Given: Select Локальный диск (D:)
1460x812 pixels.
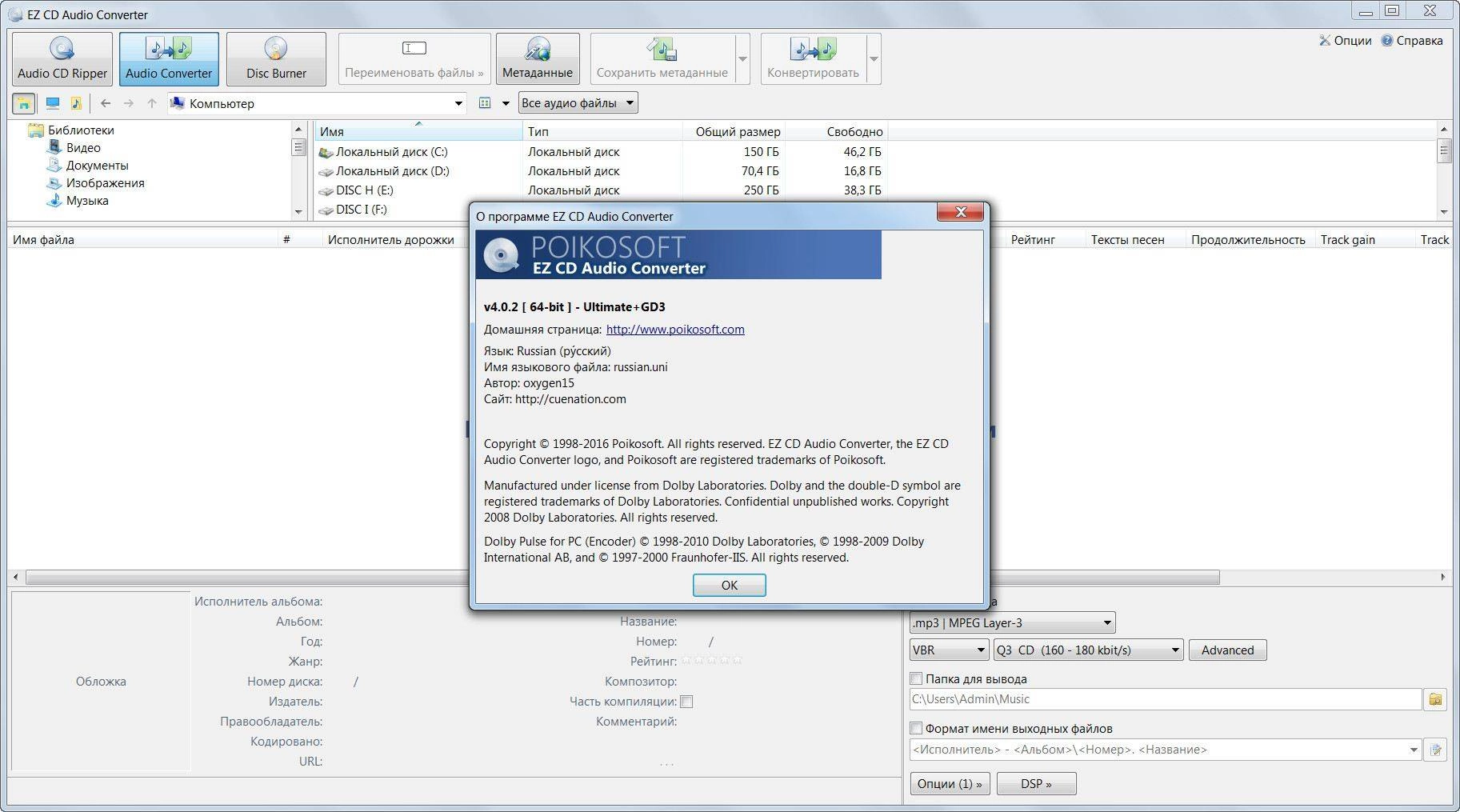Looking at the screenshot, I should [392, 171].
